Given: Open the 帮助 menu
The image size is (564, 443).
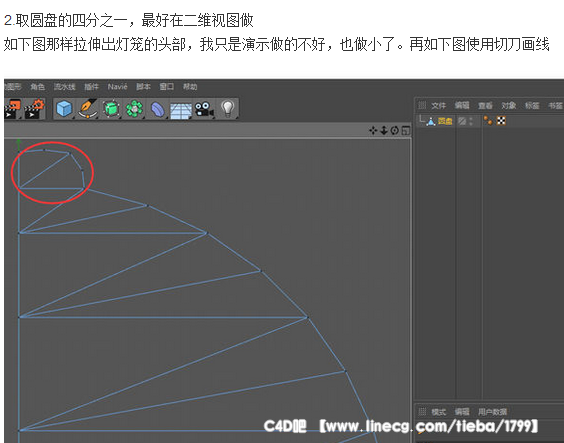Looking at the screenshot, I should click(190, 87).
